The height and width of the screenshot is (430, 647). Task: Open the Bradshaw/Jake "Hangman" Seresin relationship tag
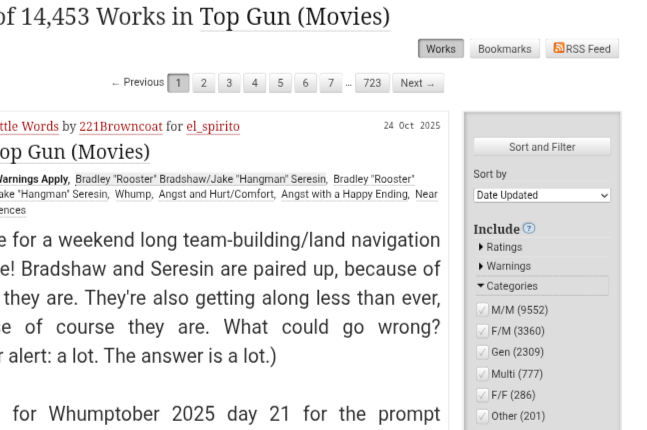click(x=201, y=179)
